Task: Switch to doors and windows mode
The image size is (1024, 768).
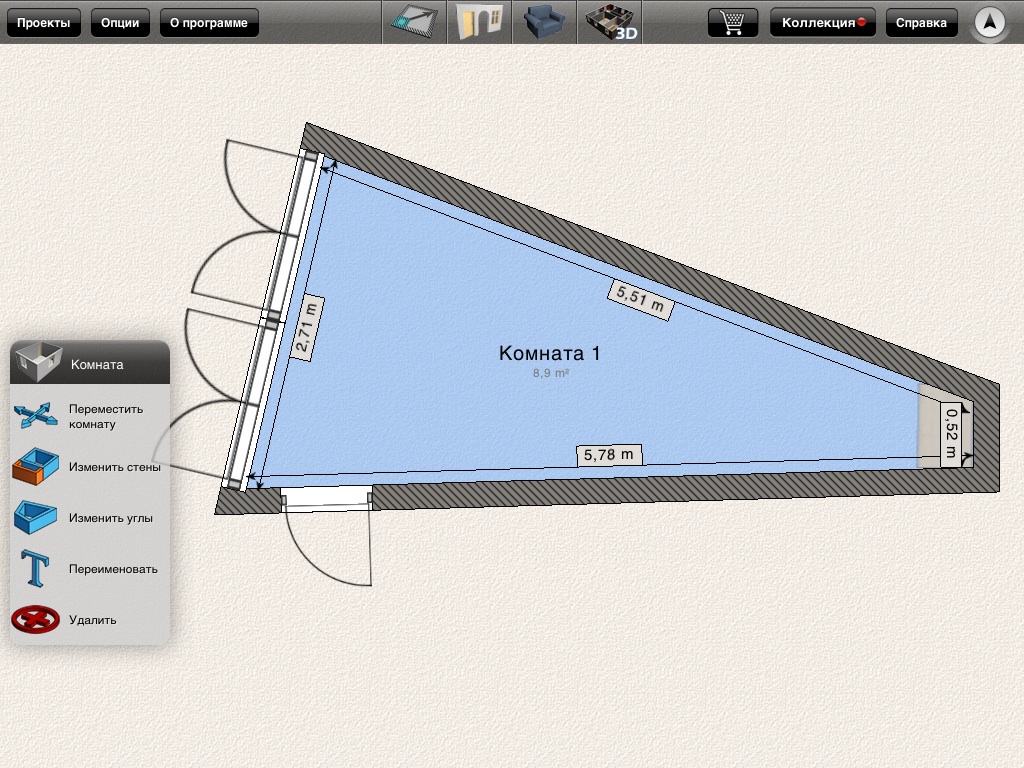Action: [479, 22]
